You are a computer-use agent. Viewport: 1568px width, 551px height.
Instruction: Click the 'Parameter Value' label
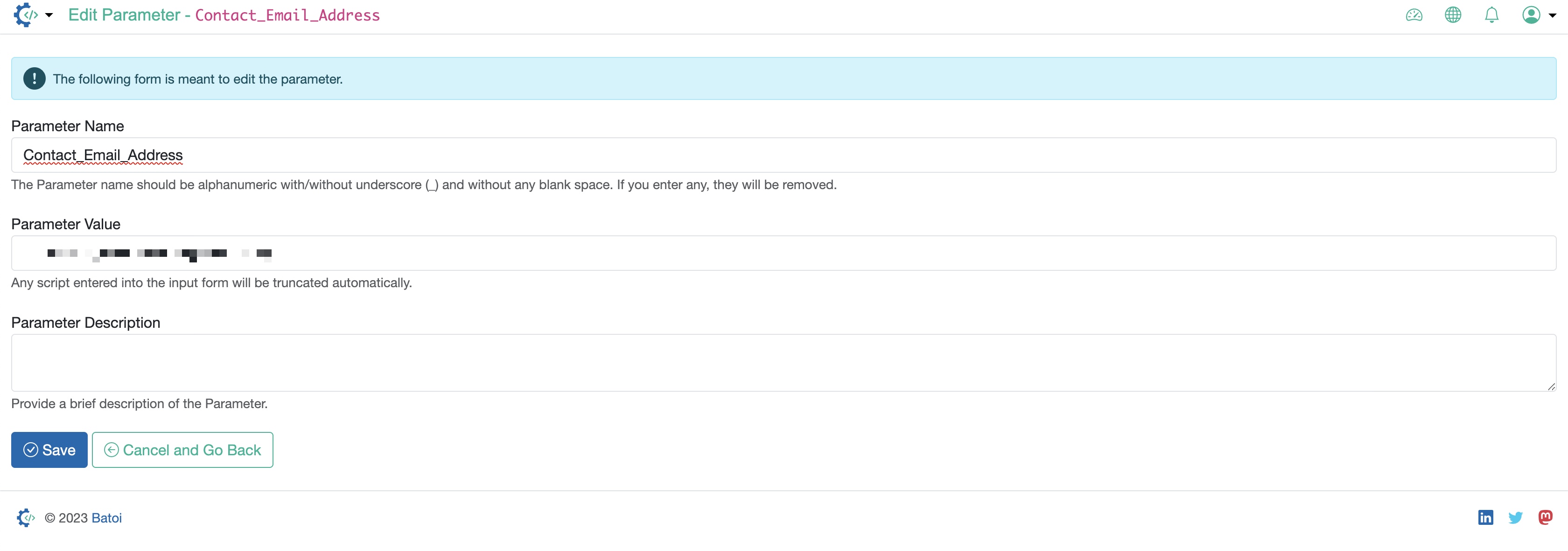[x=66, y=224]
